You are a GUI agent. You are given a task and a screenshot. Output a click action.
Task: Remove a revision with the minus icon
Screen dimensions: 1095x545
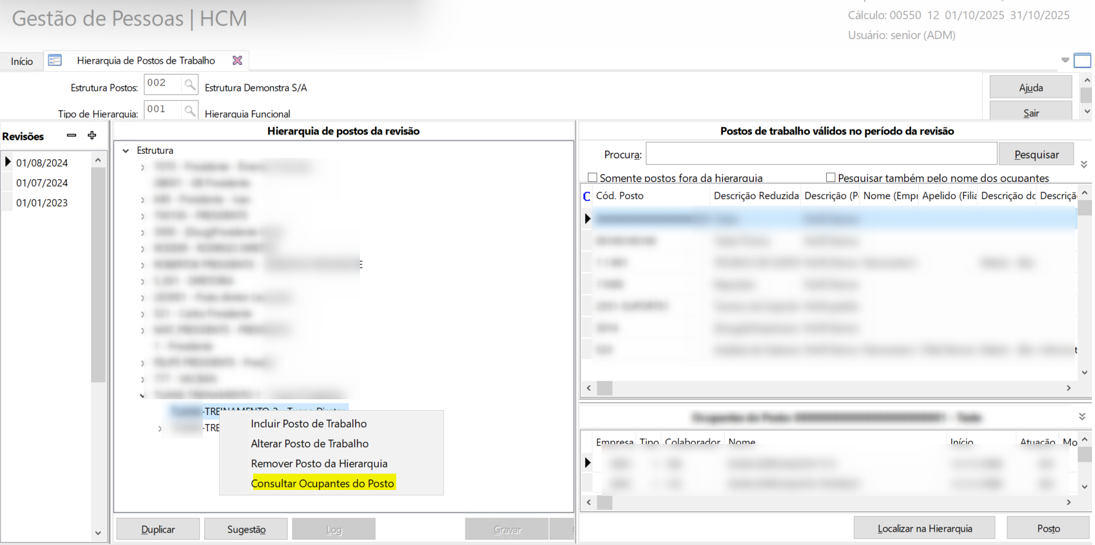71,136
